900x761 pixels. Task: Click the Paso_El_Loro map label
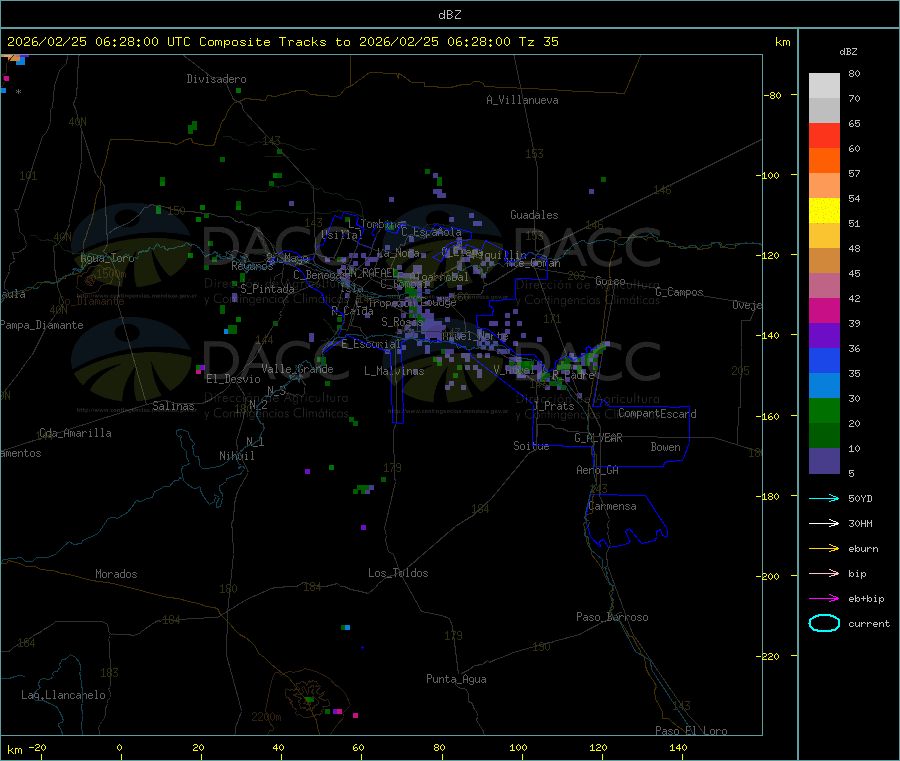coord(691,731)
